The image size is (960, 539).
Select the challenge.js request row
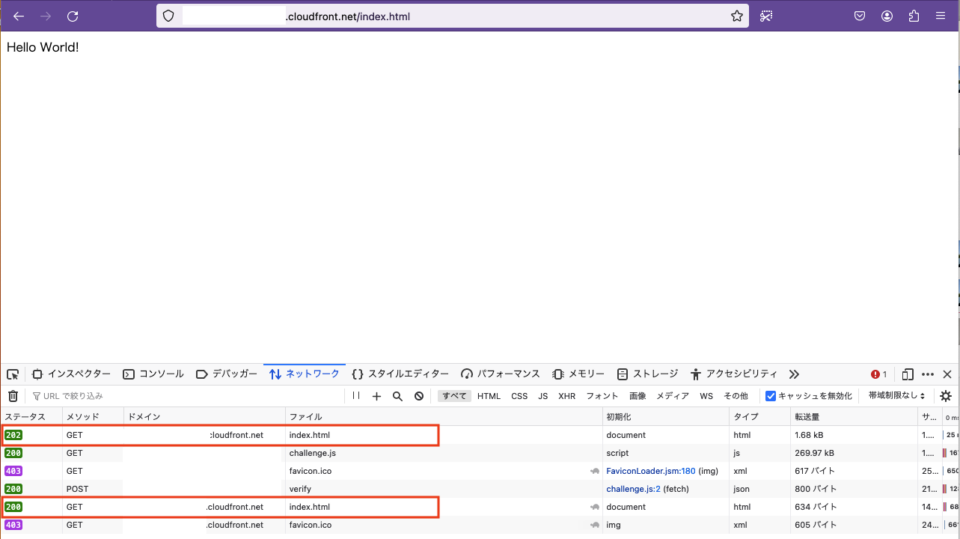pyautogui.click(x=480, y=453)
